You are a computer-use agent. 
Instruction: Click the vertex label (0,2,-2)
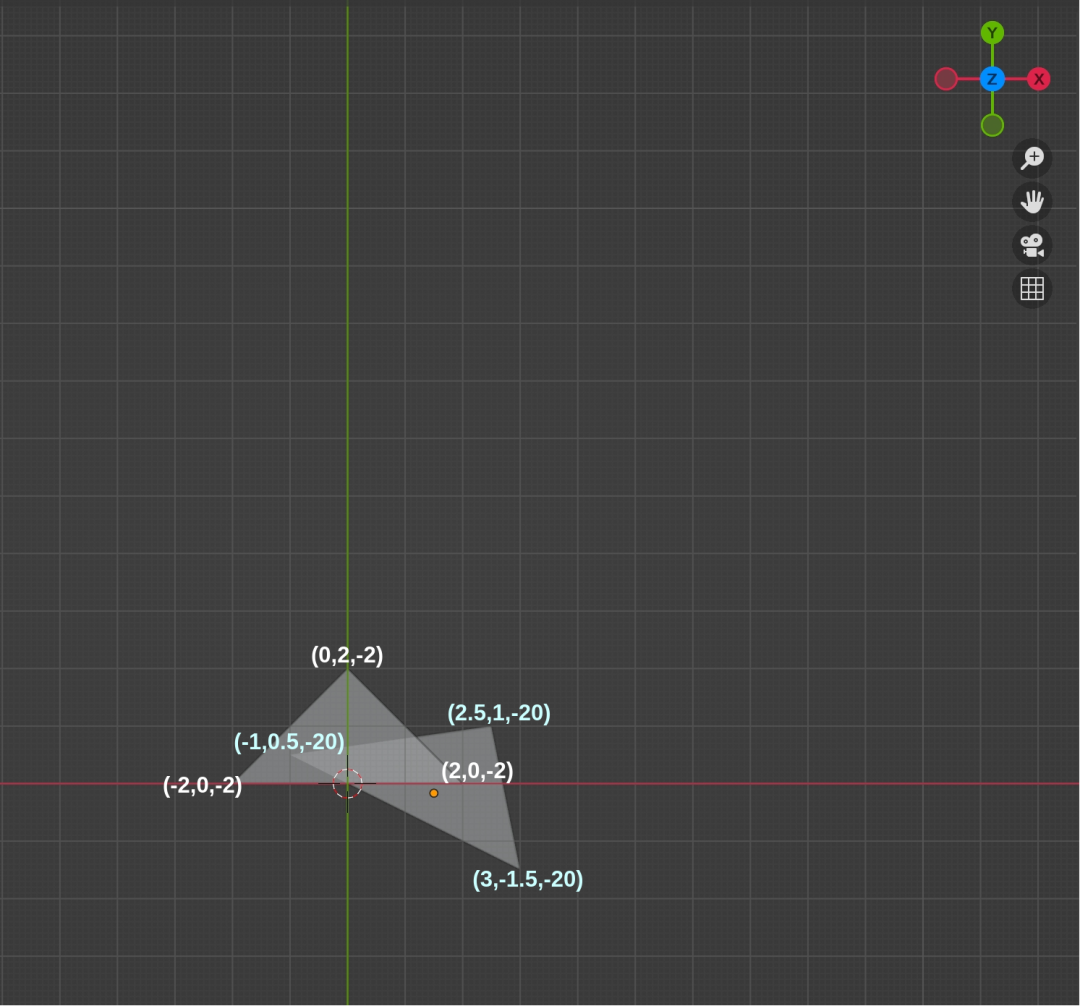(x=345, y=656)
